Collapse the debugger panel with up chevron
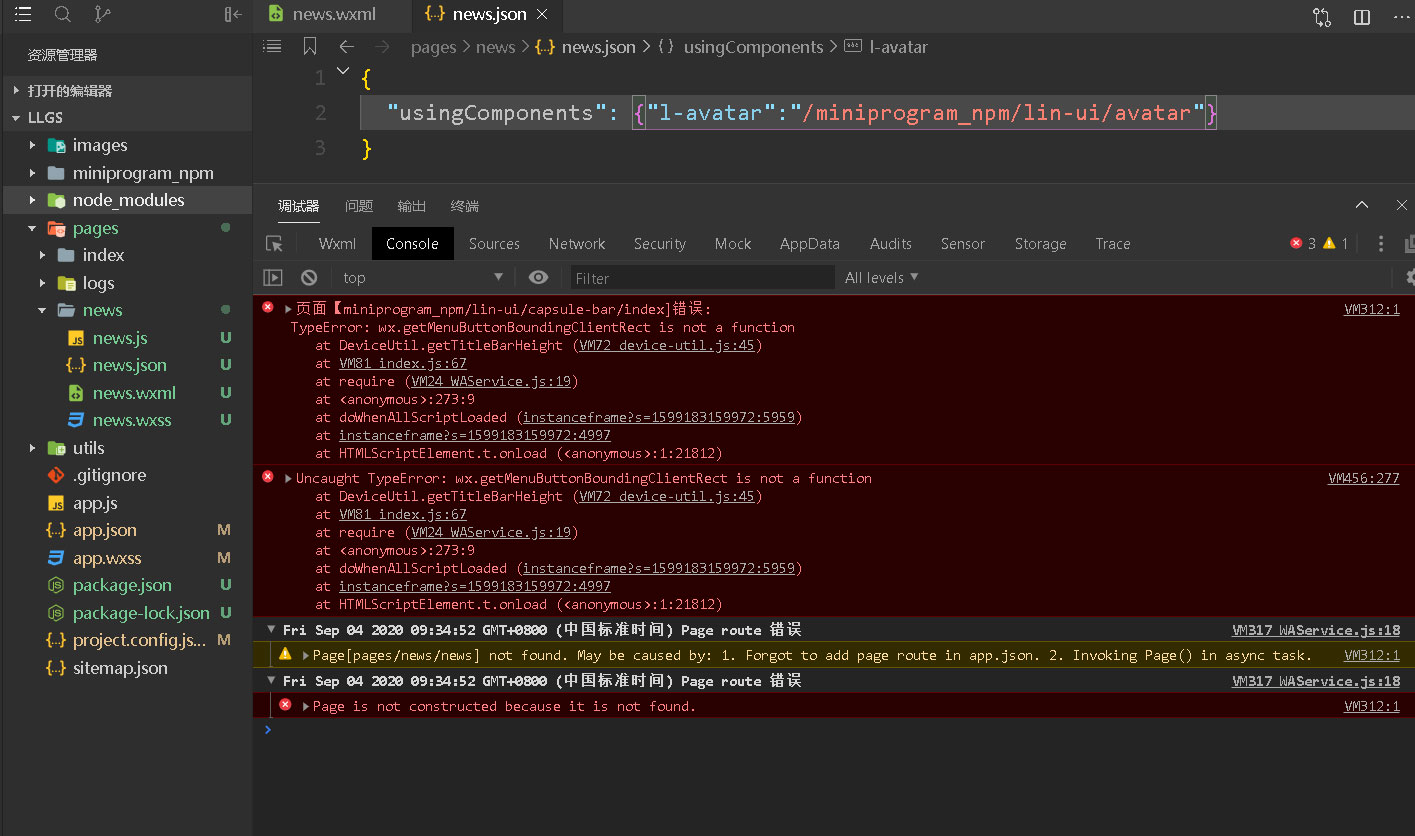The width and height of the screenshot is (1415, 836). tap(1362, 205)
